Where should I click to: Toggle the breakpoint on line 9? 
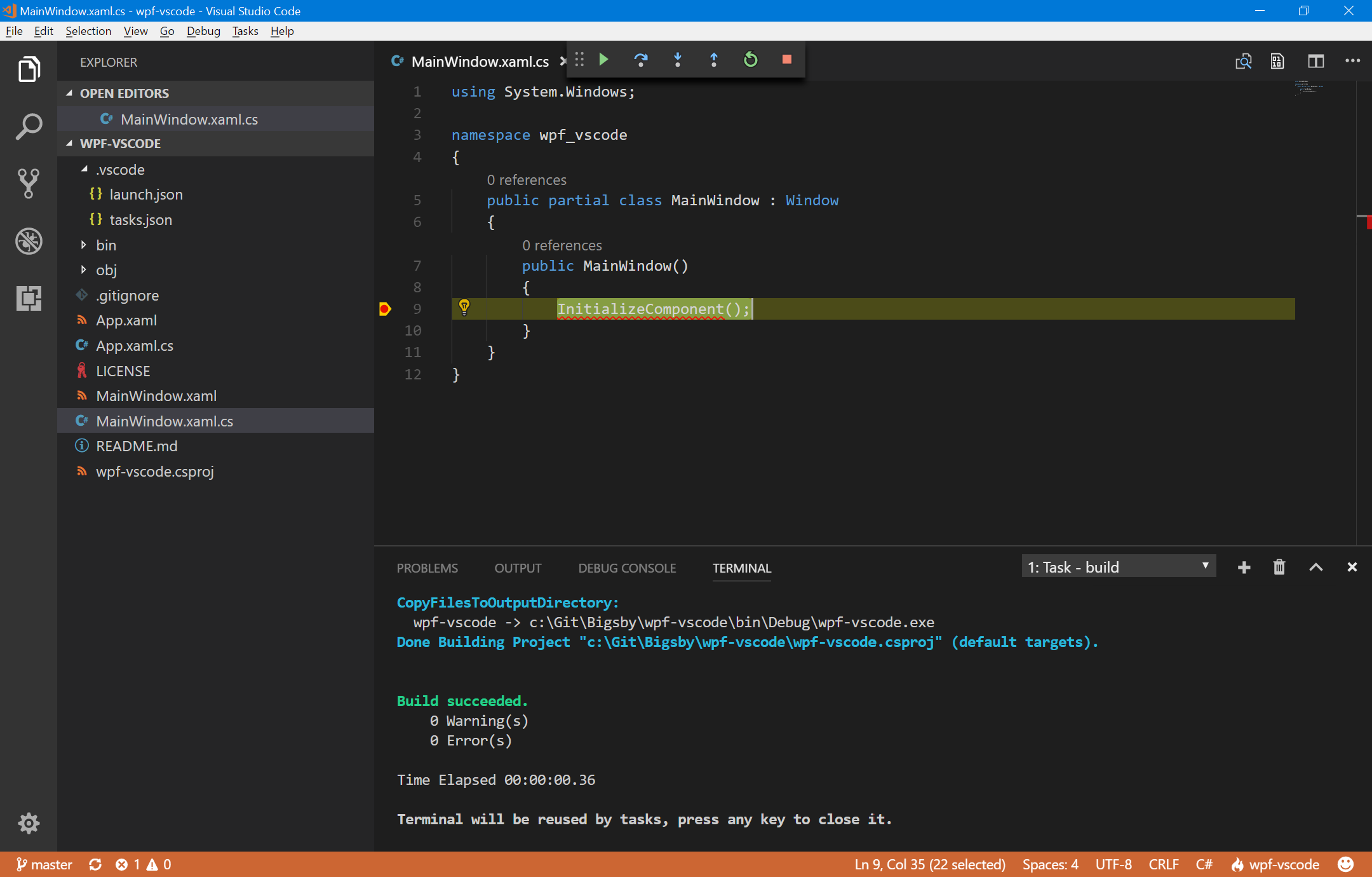(385, 309)
